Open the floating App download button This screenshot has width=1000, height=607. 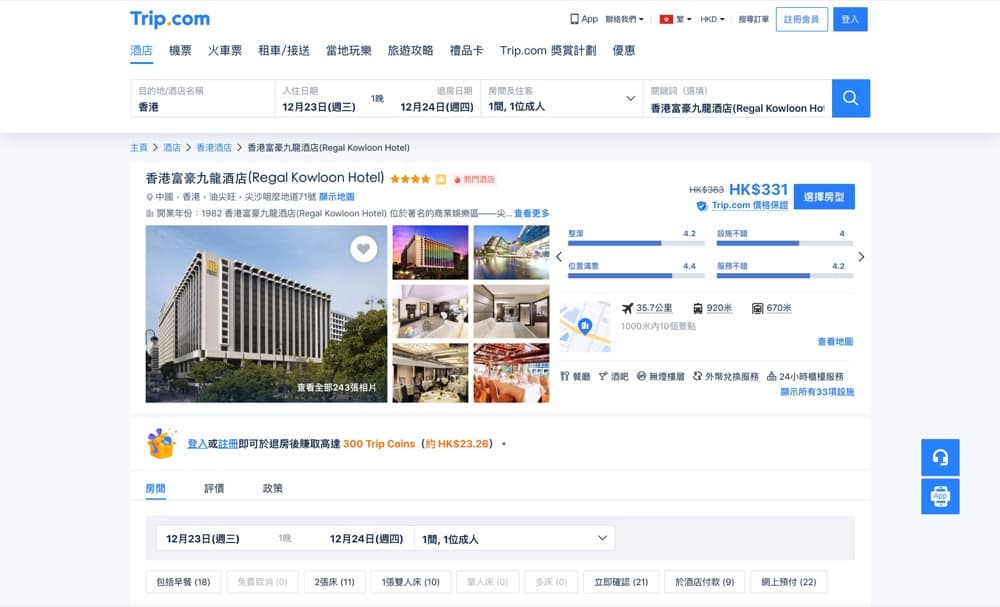point(940,496)
